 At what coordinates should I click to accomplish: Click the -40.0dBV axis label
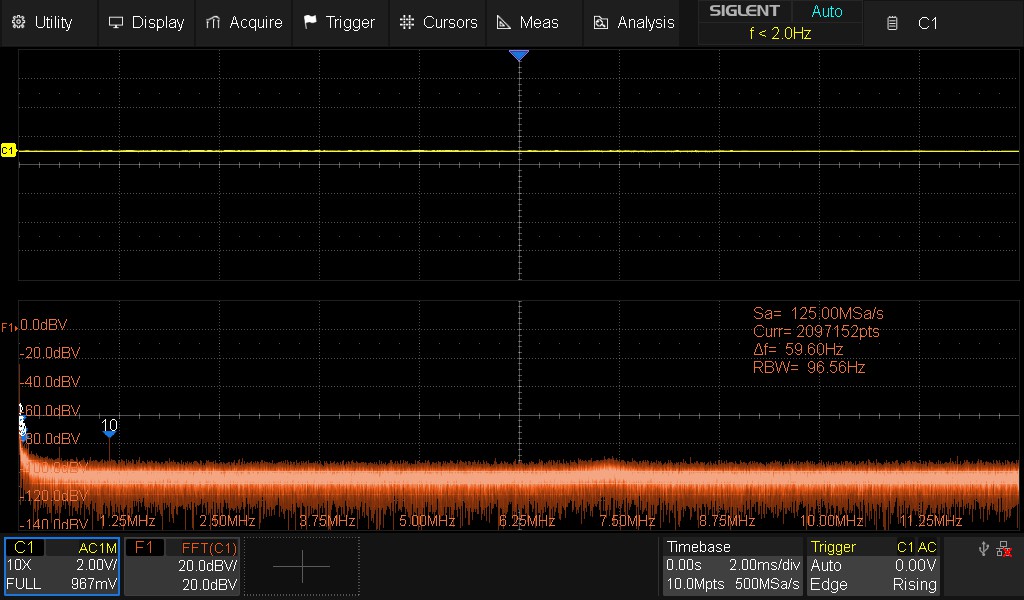point(50,381)
